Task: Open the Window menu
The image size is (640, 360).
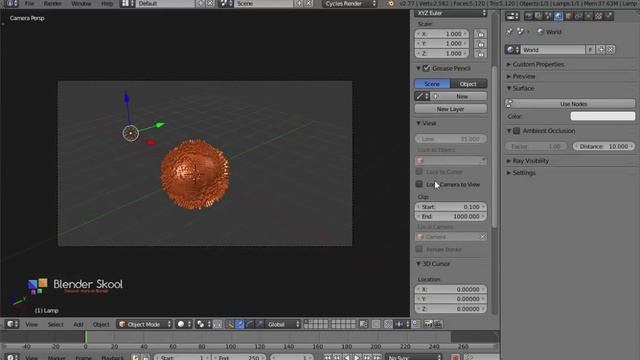Action: (x=81, y=4)
